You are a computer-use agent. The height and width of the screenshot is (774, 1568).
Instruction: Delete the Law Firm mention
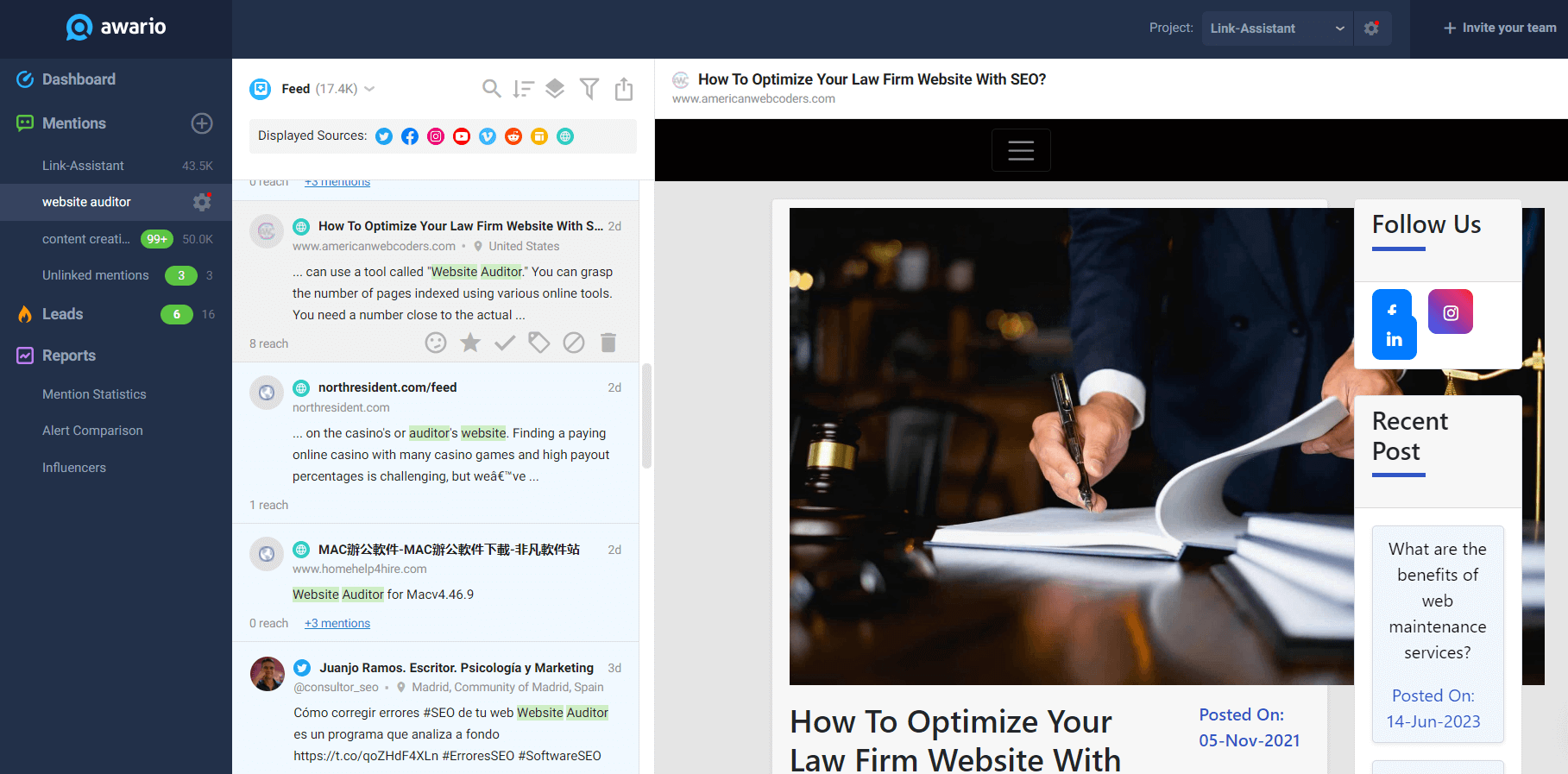click(608, 343)
